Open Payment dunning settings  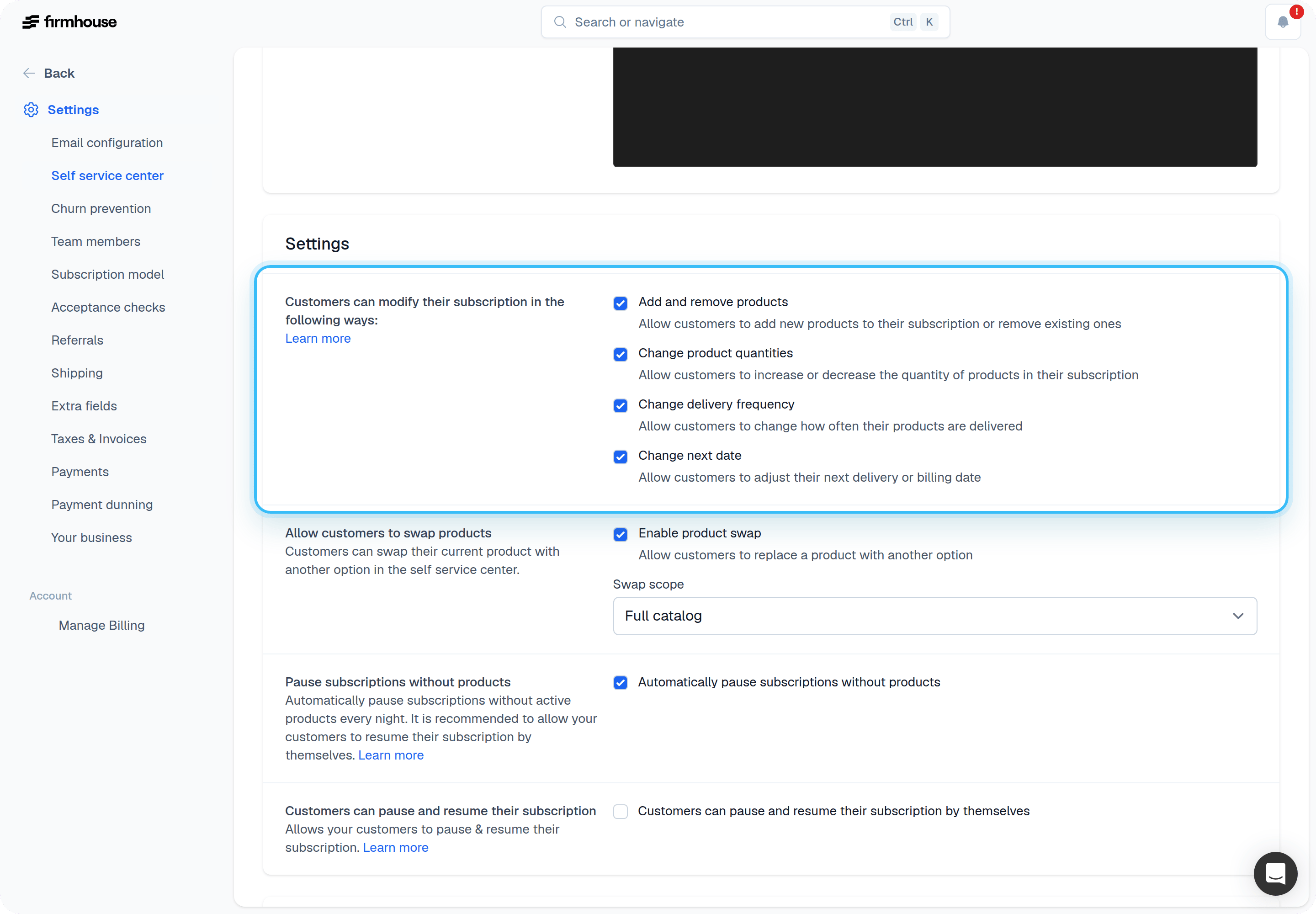point(102,505)
